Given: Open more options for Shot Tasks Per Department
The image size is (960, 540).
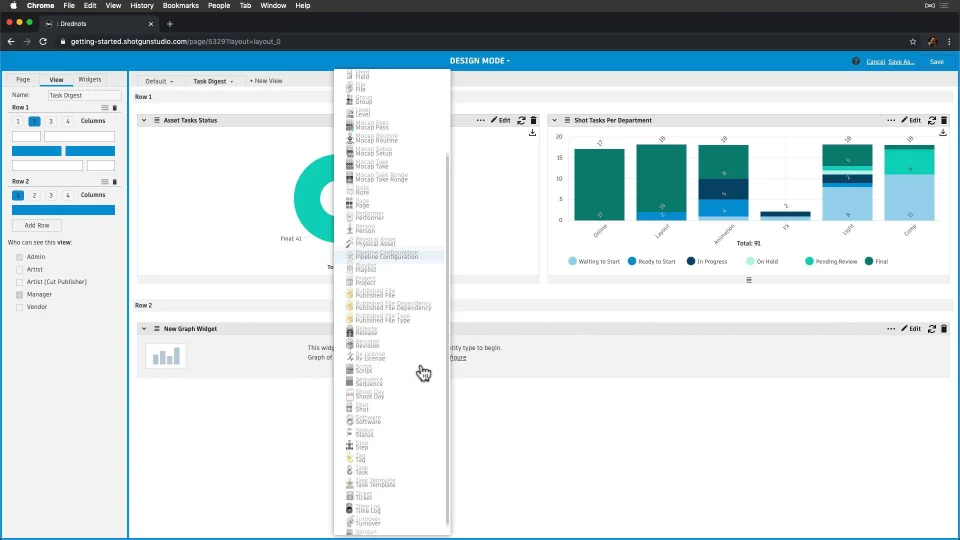Looking at the screenshot, I should [891, 121].
